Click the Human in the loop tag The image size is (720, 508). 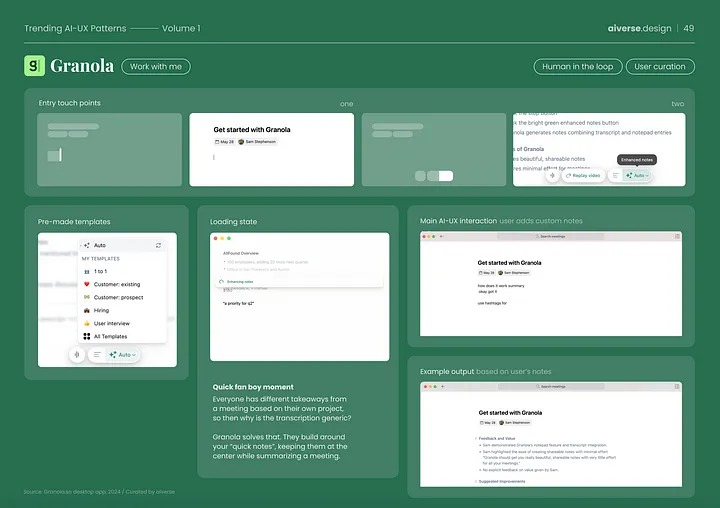pos(578,67)
